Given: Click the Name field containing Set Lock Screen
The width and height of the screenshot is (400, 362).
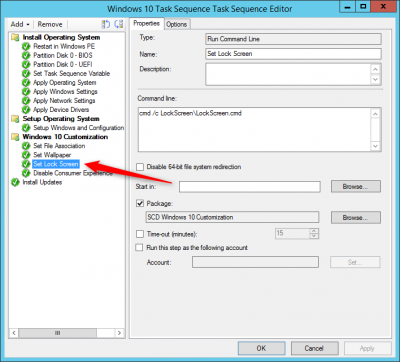Looking at the screenshot, I should coord(293,54).
